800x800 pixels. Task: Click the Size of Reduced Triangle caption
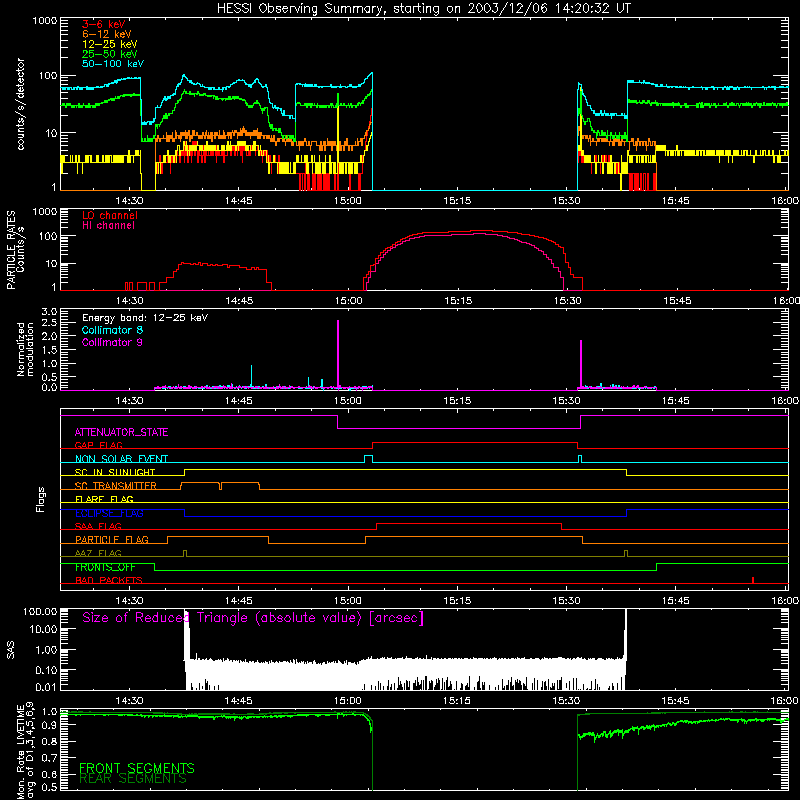[x=253, y=618]
